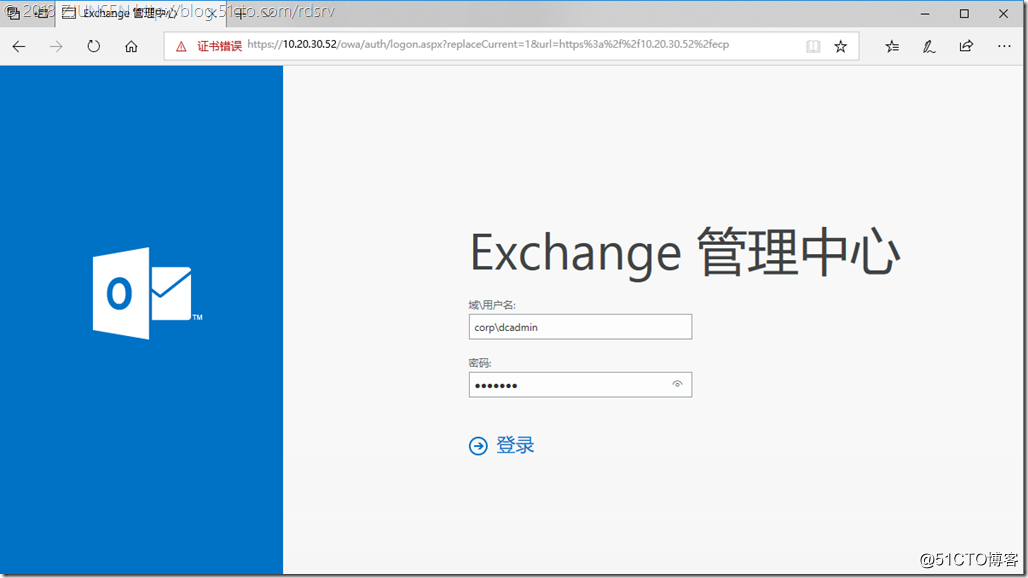Close the browser window
The image size is (1028, 578).
(1003, 13)
